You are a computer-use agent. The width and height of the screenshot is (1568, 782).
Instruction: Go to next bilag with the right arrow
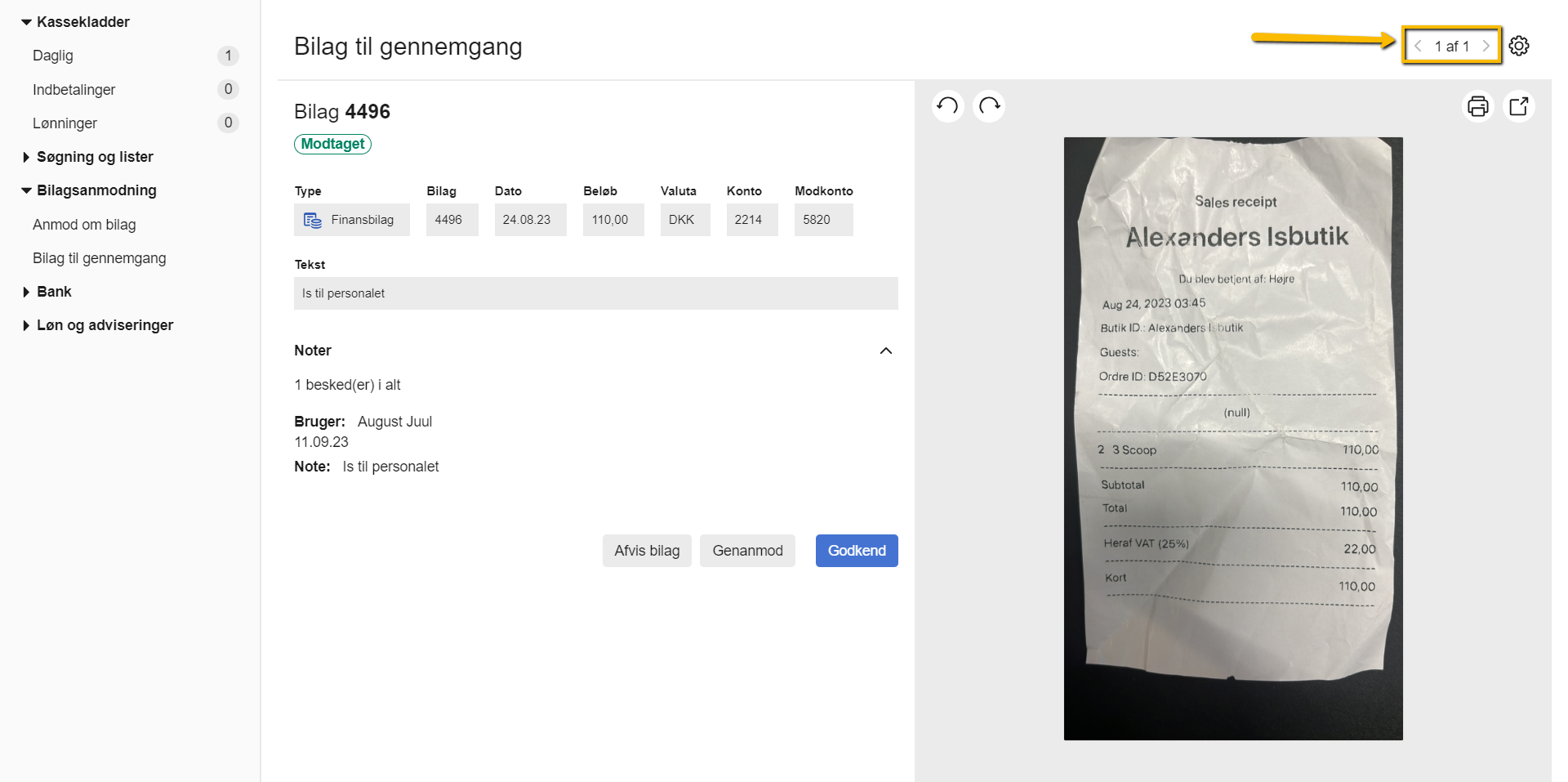tap(1486, 46)
